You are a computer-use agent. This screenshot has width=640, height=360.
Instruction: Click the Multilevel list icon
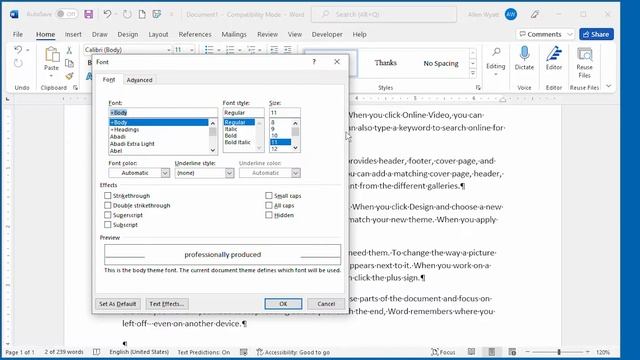[x=251, y=50]
